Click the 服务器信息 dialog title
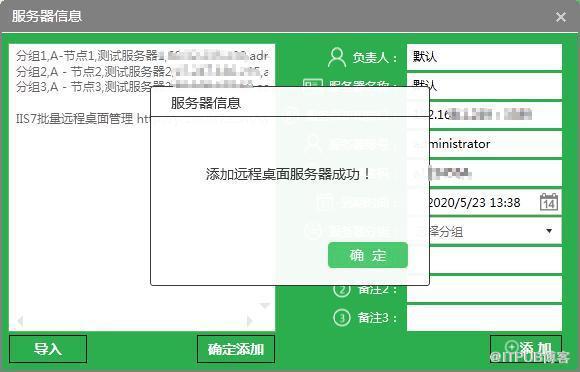Image resolution: width=580 pixels, height=372 pixels. (206, 103)
